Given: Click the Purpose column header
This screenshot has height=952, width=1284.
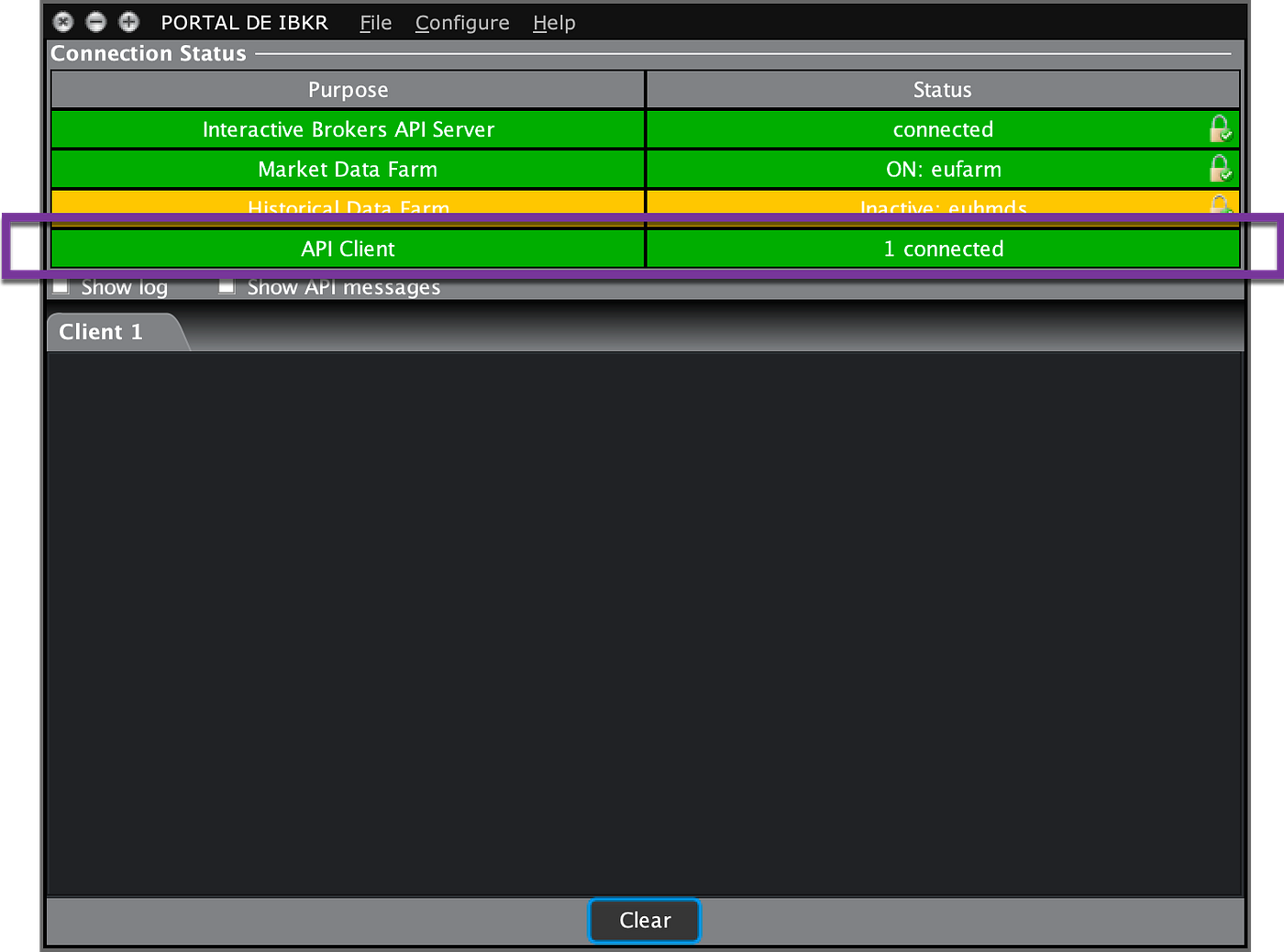Looking at the screenshot, I should click(348, 90).
